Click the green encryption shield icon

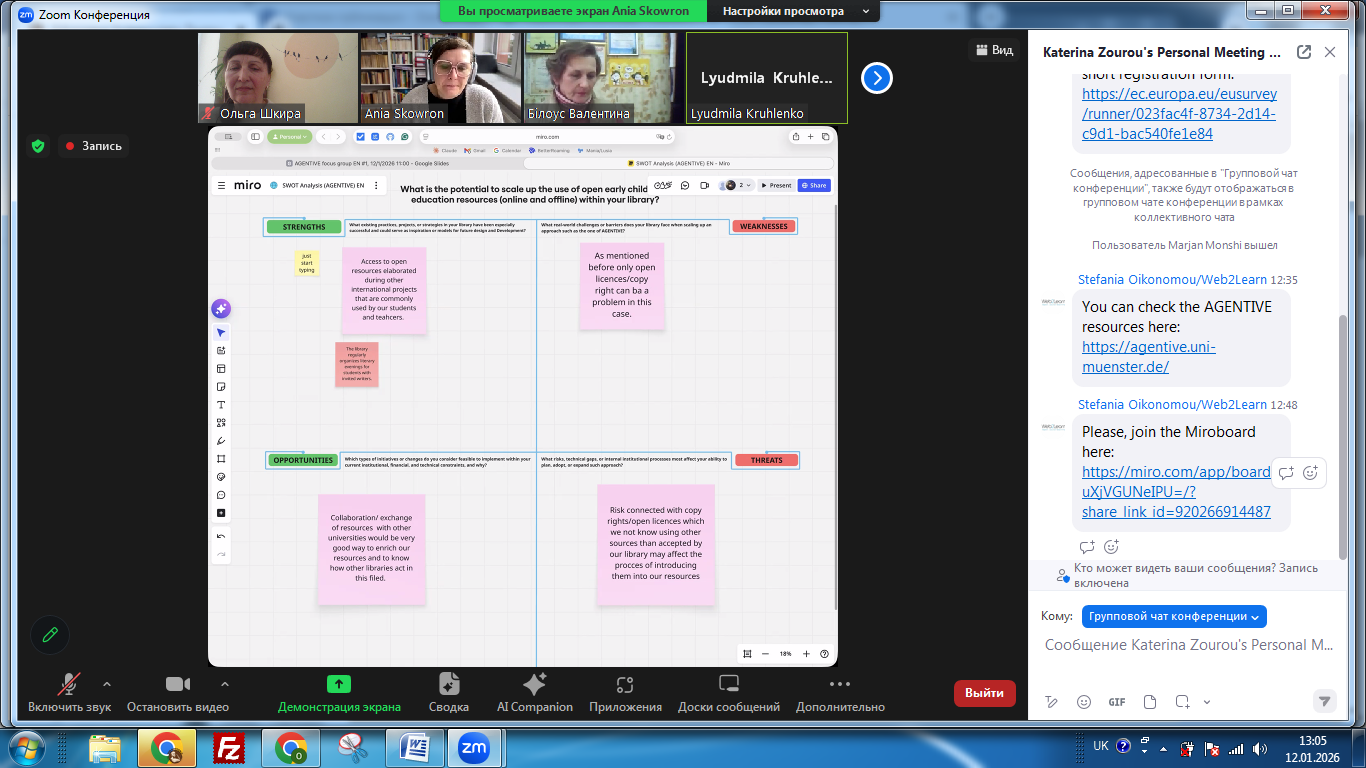(x=38, y=146)
